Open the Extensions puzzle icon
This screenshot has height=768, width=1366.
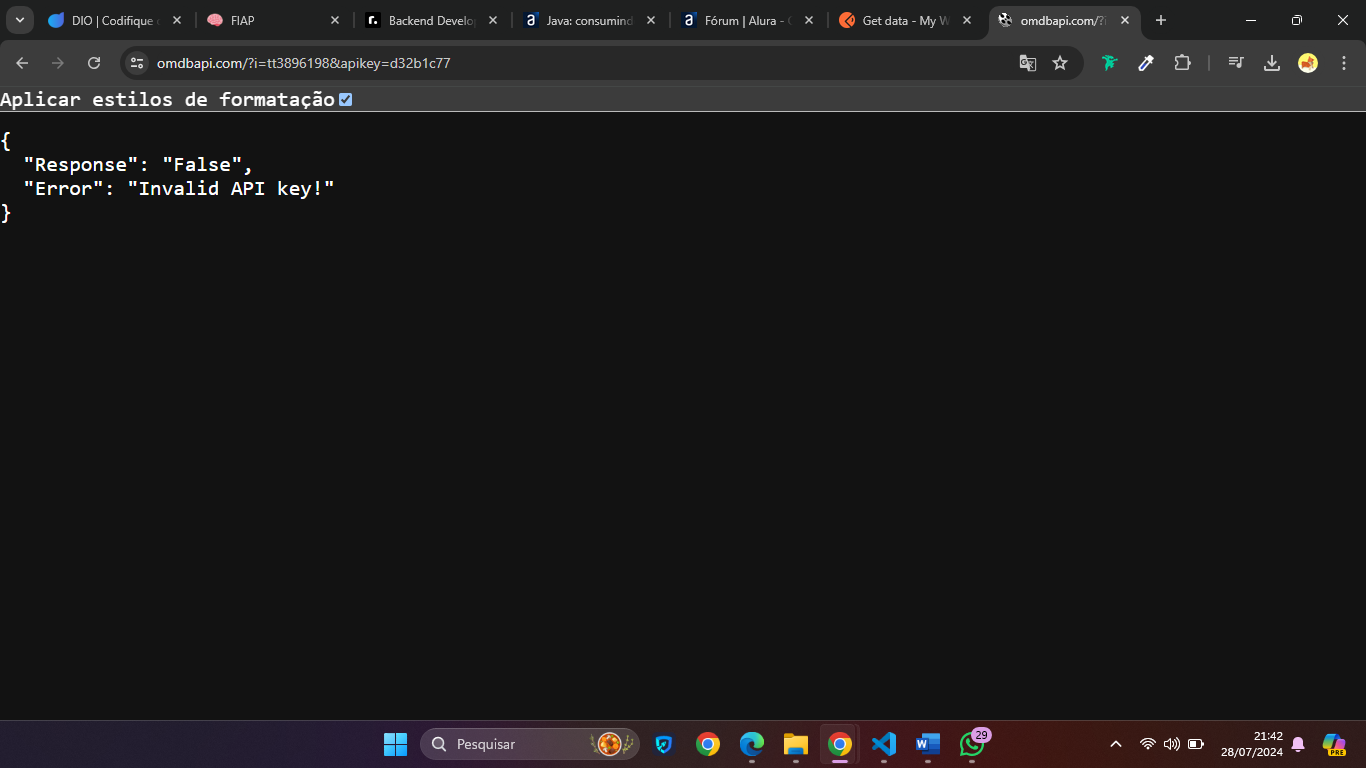click(1183, 63)
